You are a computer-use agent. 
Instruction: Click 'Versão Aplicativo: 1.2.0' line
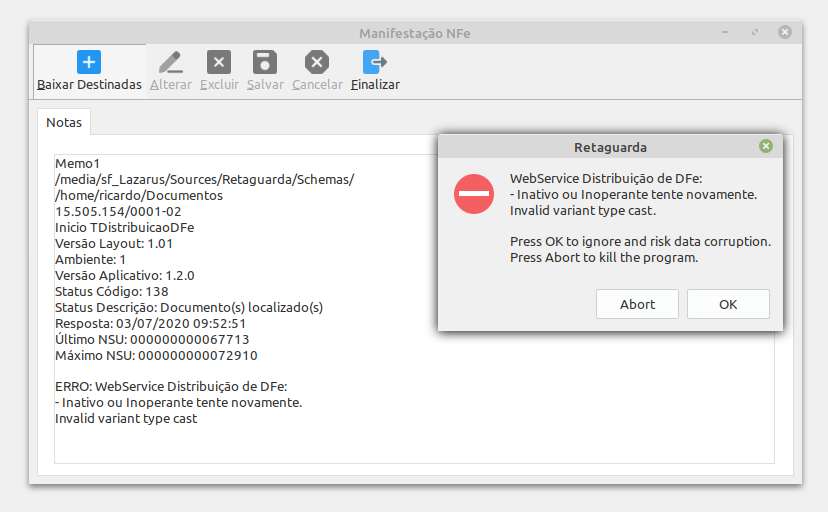(125, 276)
